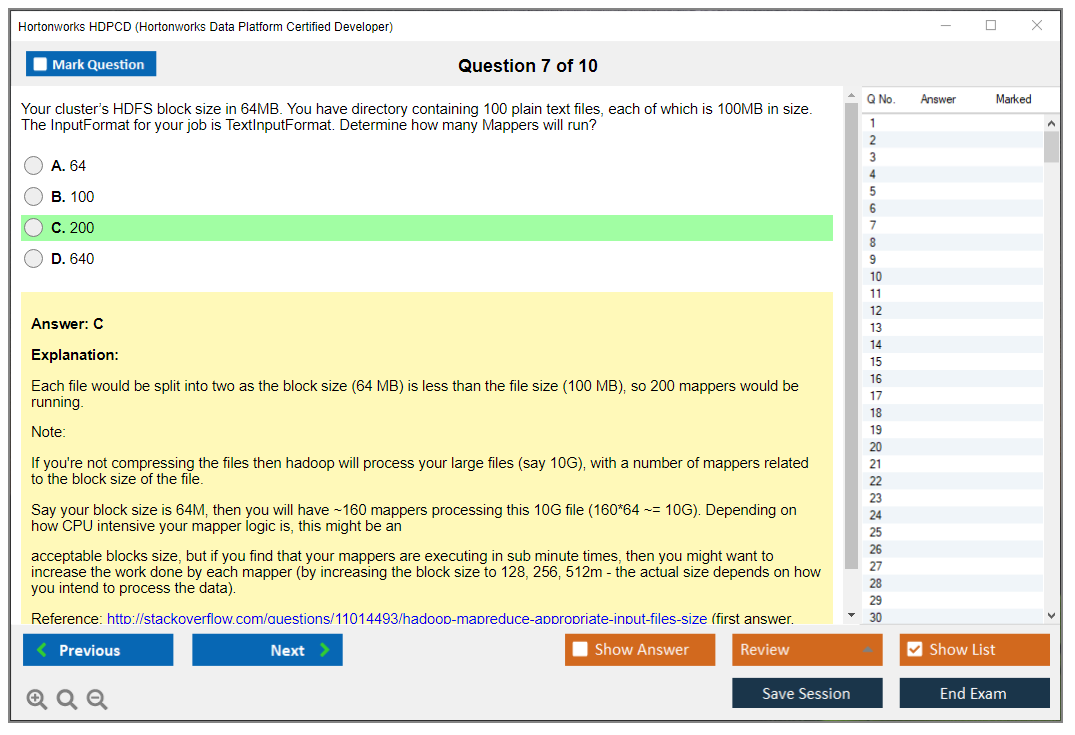Jump to question 15 in the list
The height and width of the screenshot is (735, 1075).
tap(876, 362)
